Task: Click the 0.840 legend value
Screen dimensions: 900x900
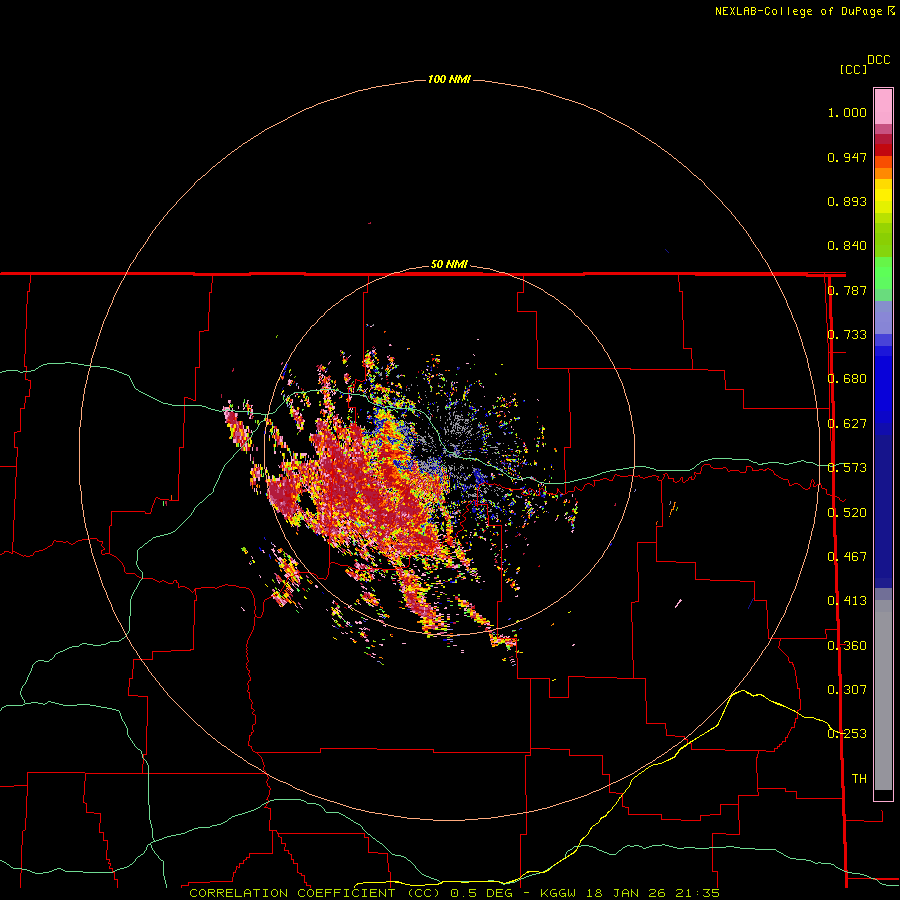Action: 847,246
